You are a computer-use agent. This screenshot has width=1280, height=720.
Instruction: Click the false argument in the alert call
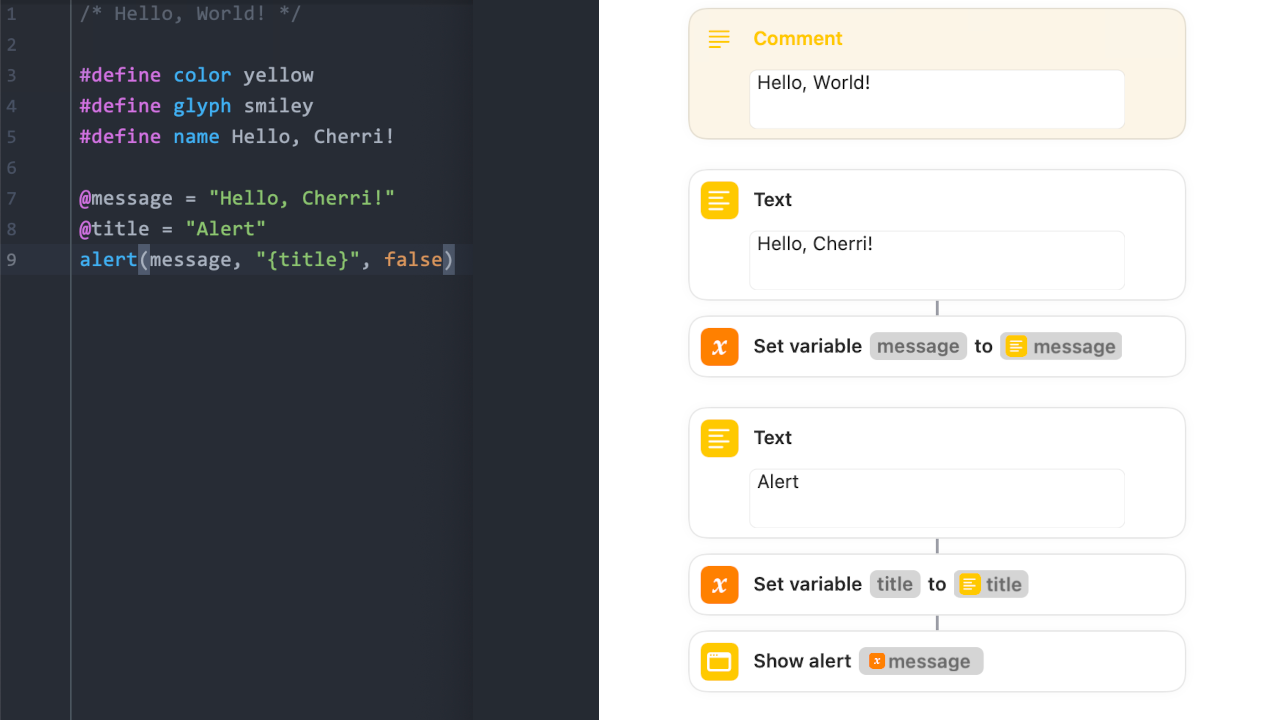click(x=413, y=260)
